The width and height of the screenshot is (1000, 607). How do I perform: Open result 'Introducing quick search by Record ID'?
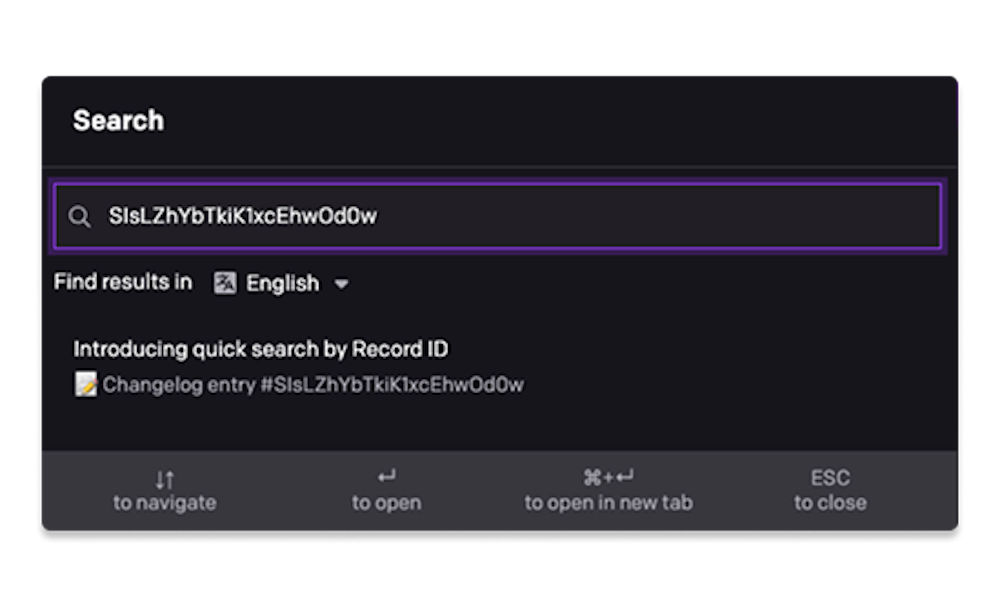(x=260, y=349)
